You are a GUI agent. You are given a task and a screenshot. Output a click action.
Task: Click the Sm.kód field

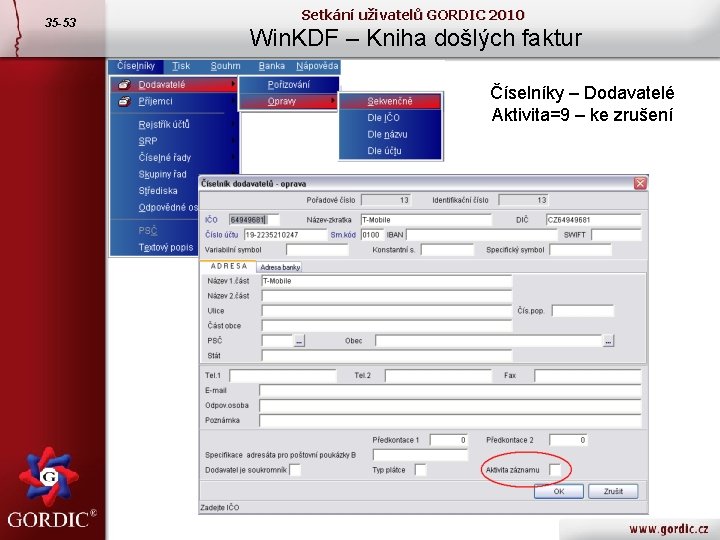coord(372,235)
